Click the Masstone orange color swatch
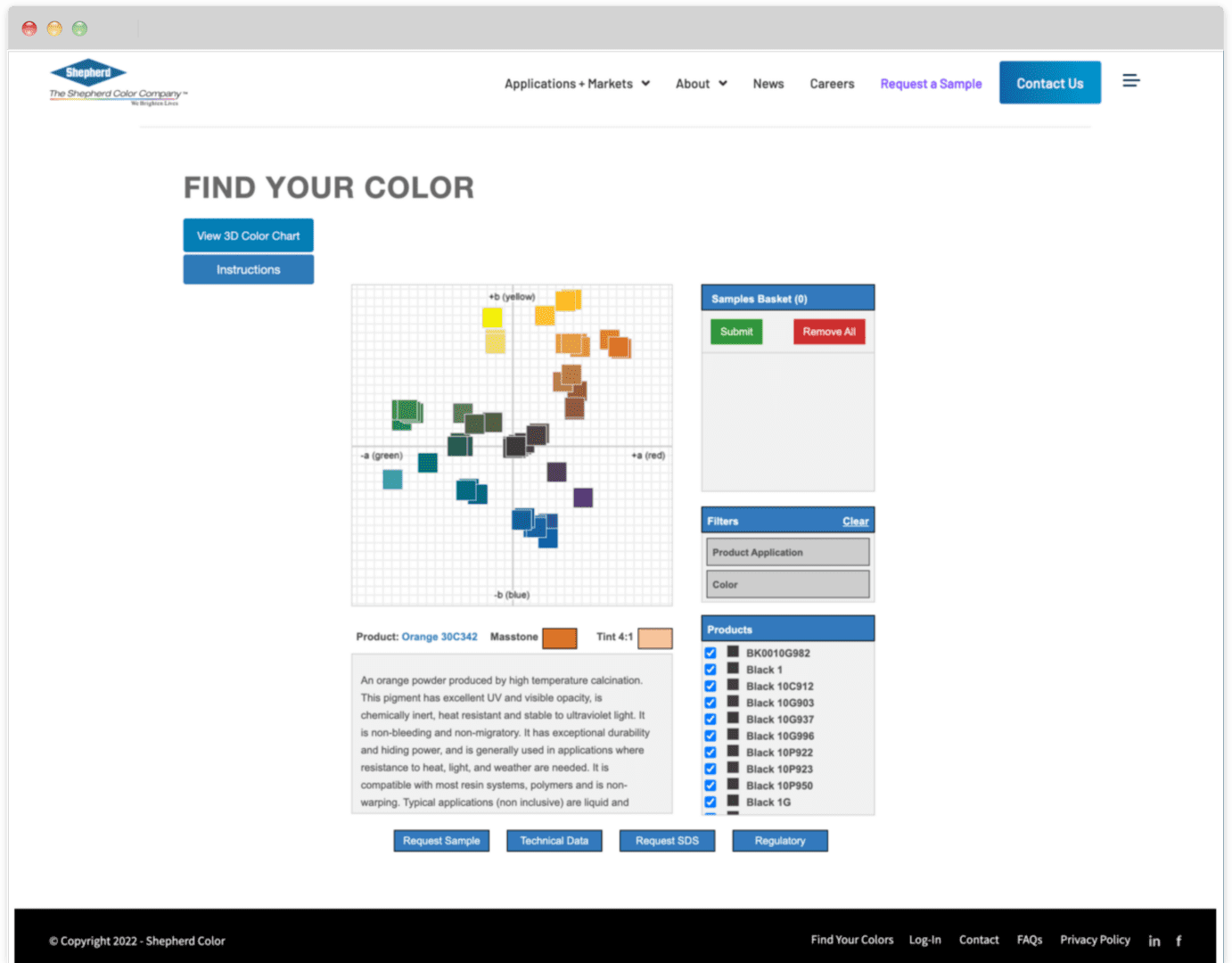Screen dimensions: 1232x963 pos(560,638)
